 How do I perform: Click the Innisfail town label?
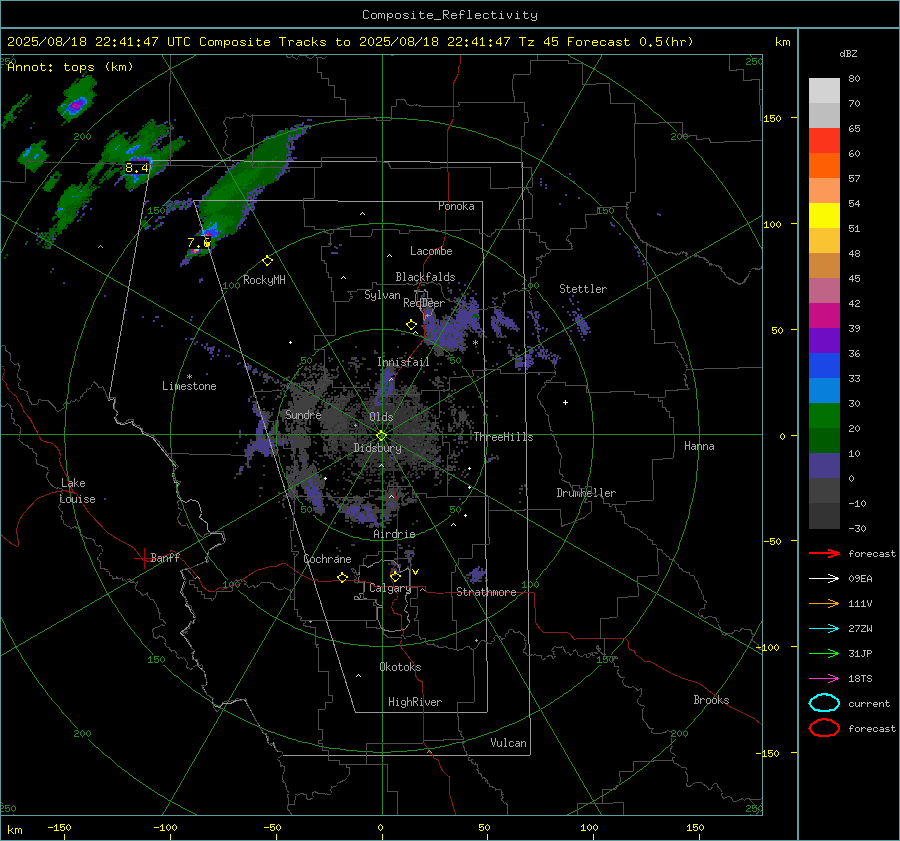403,362
